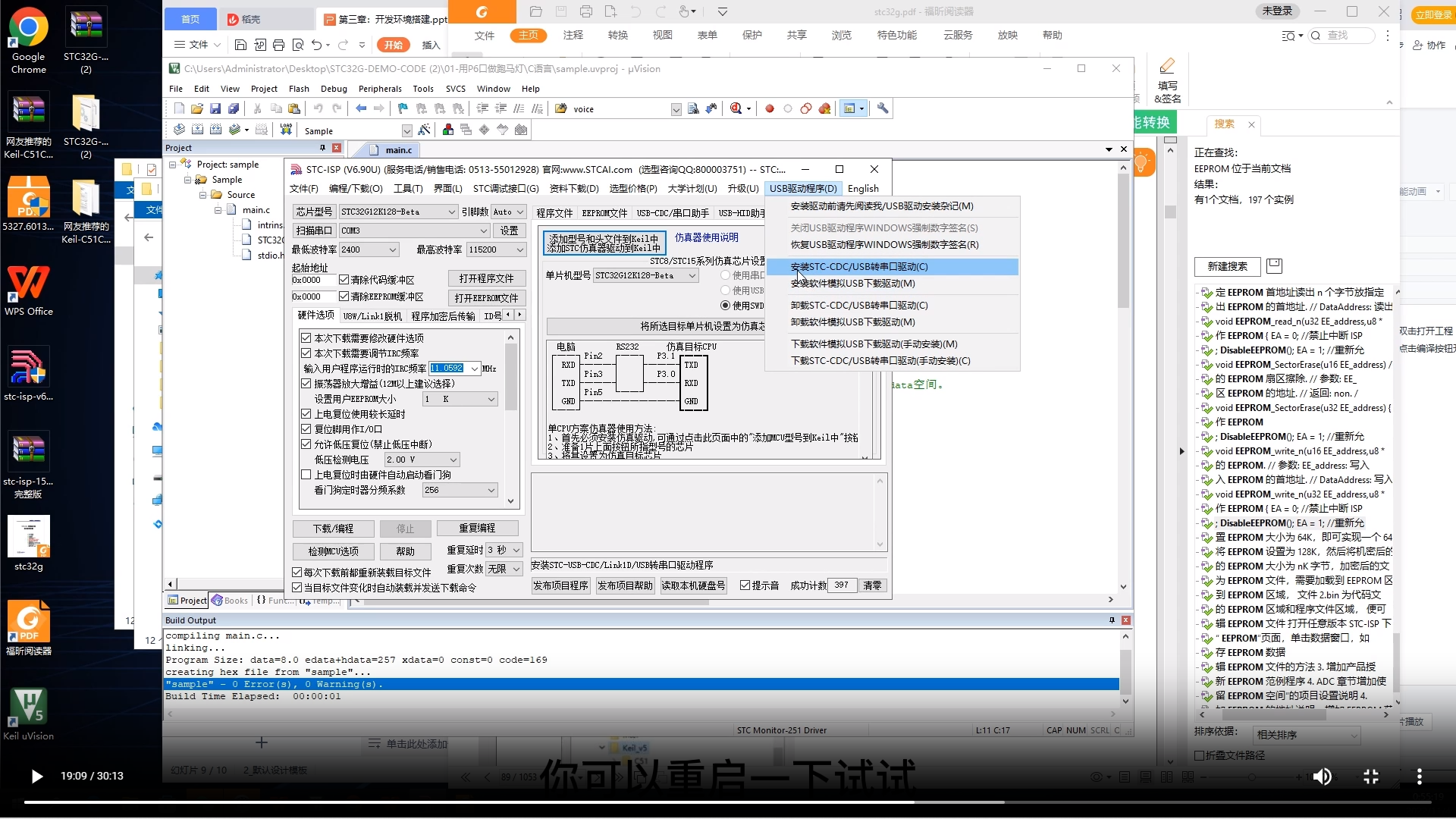Viewport: 1456px width, 819px height.
Task: Open uVision Sample target dropdown
Action: coord(406,130)
